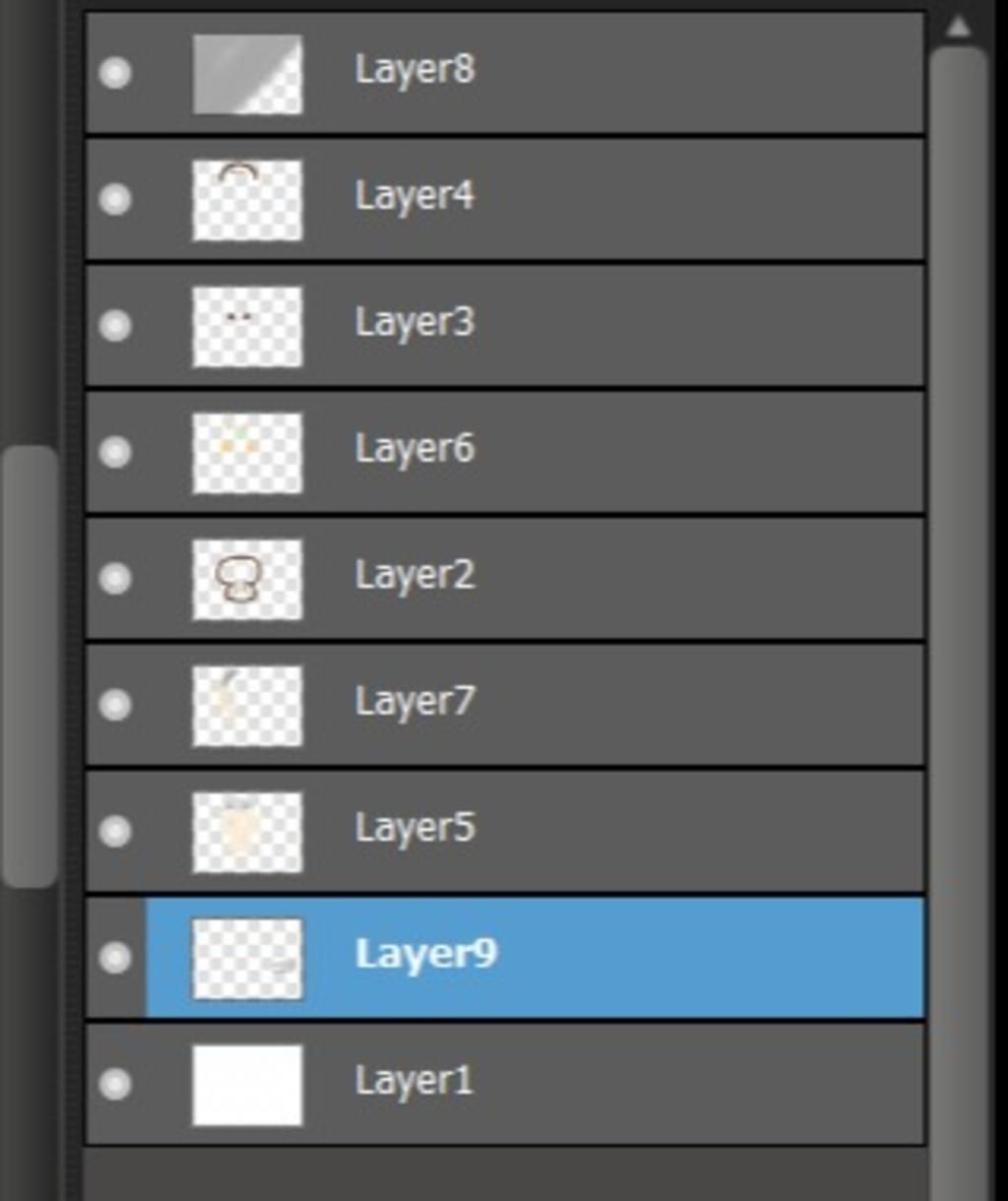
Task: Toggle visibility of Layer5
Action: point(116,831)
